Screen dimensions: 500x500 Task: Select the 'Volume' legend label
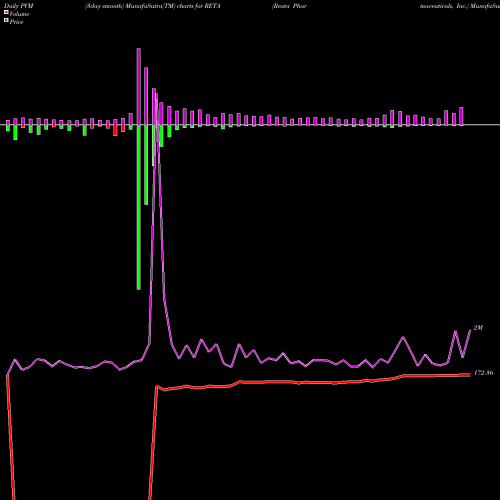(x=19, y=14)
